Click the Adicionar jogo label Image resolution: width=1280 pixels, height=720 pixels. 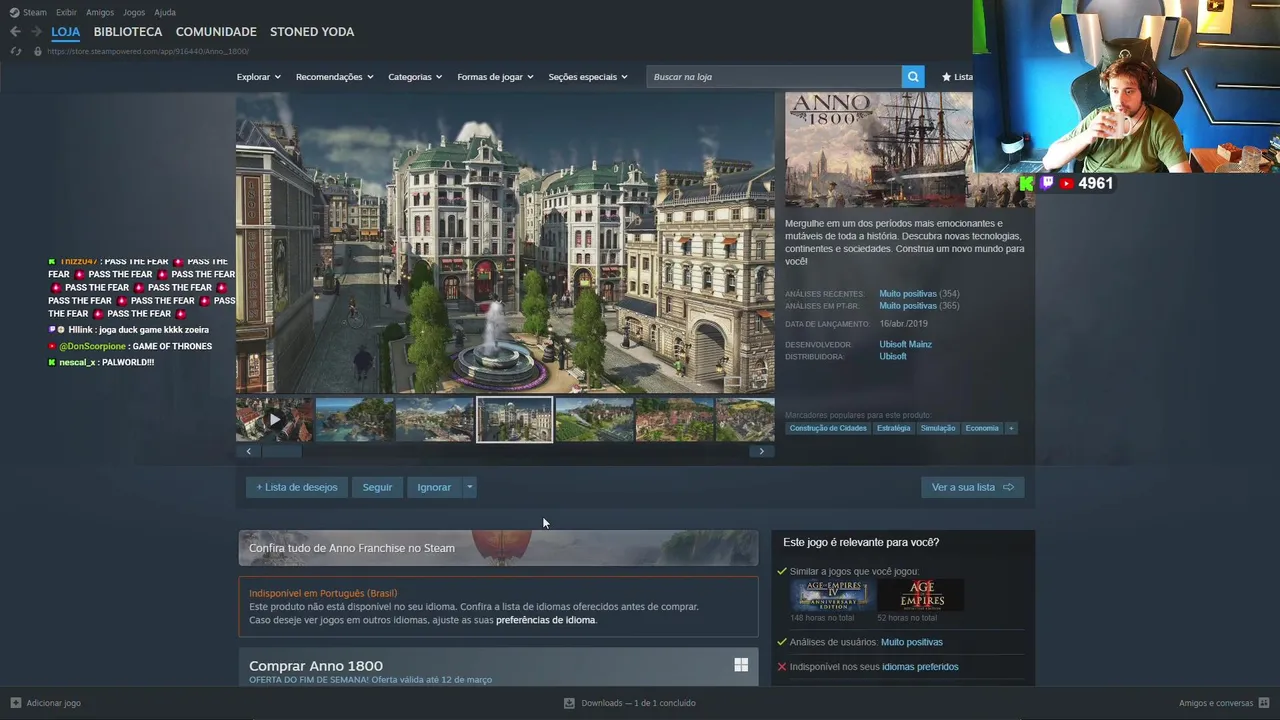[54, 703]
